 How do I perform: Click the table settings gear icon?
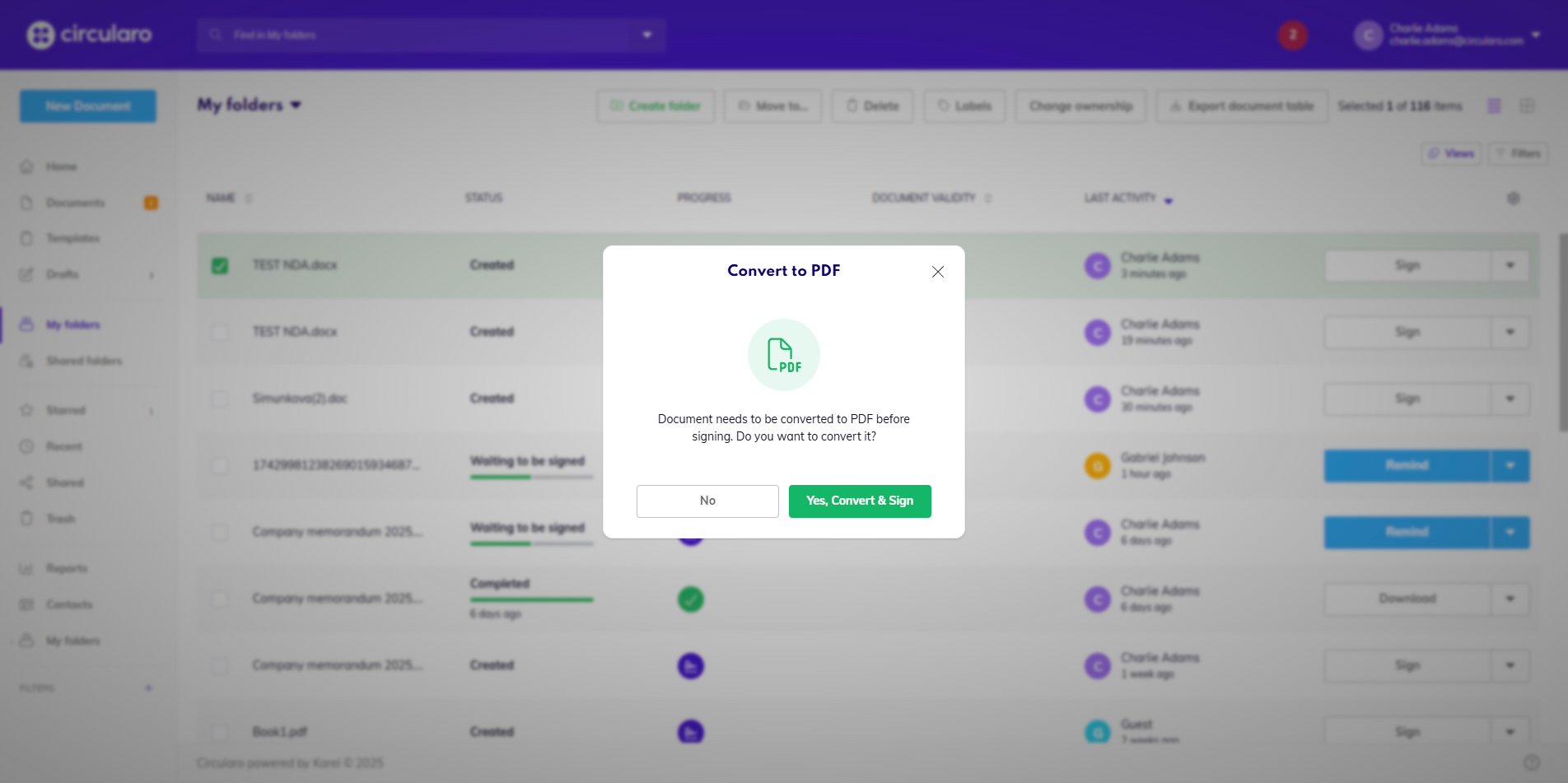tap(1513, 198)
